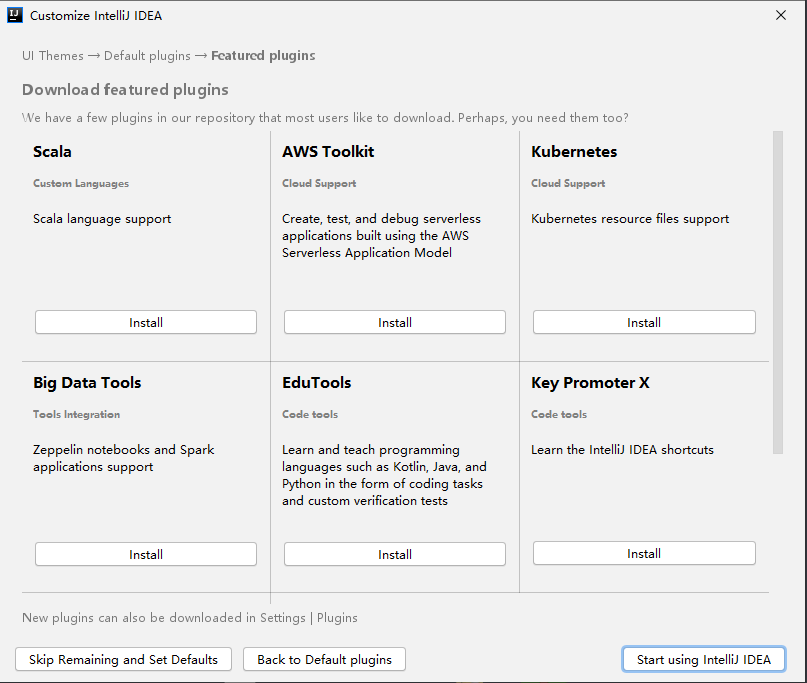
Task: Click the Kubernetes plugin heading
Action: click(574, 152)
